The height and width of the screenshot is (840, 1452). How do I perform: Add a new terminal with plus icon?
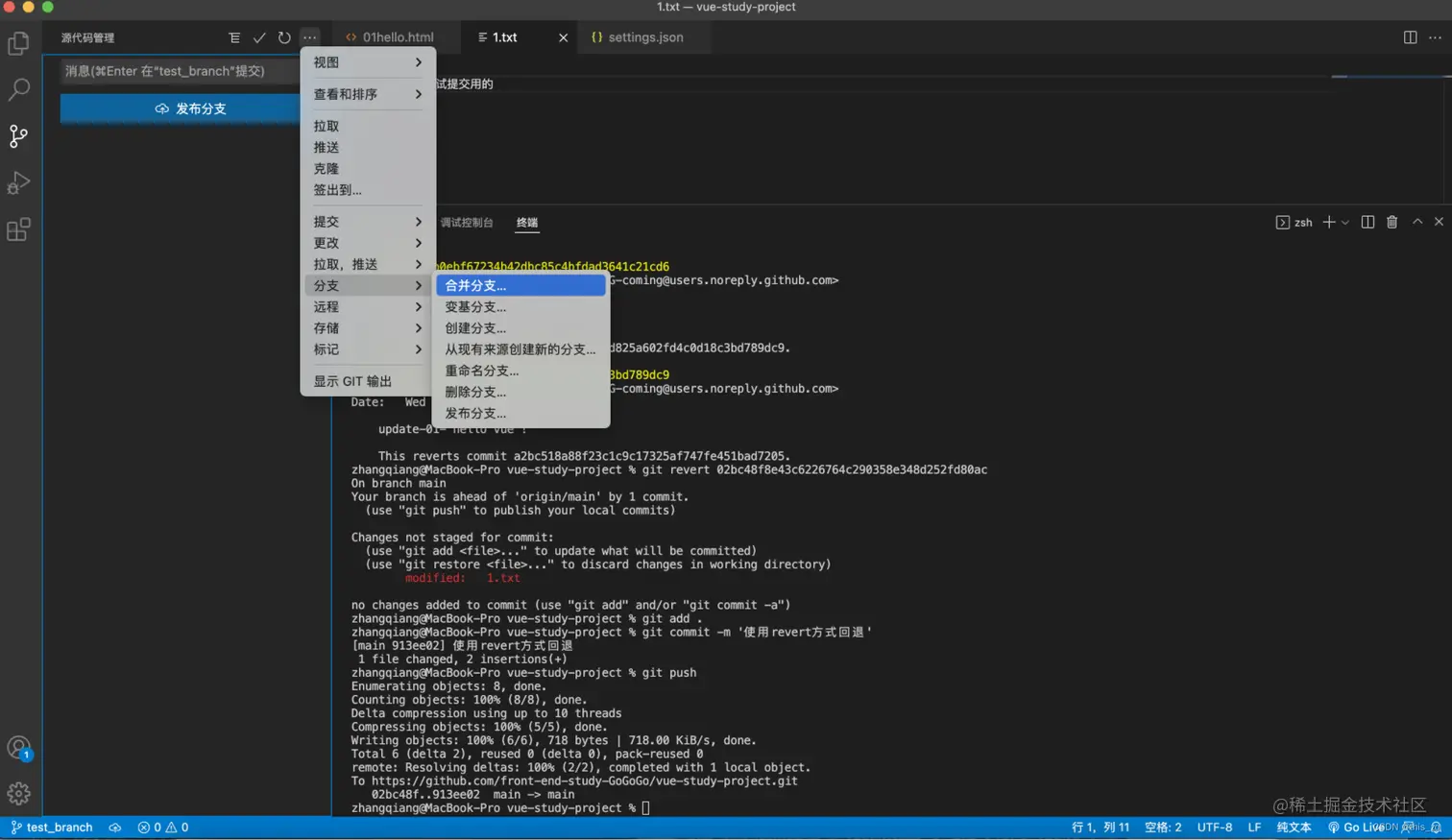1329,222
